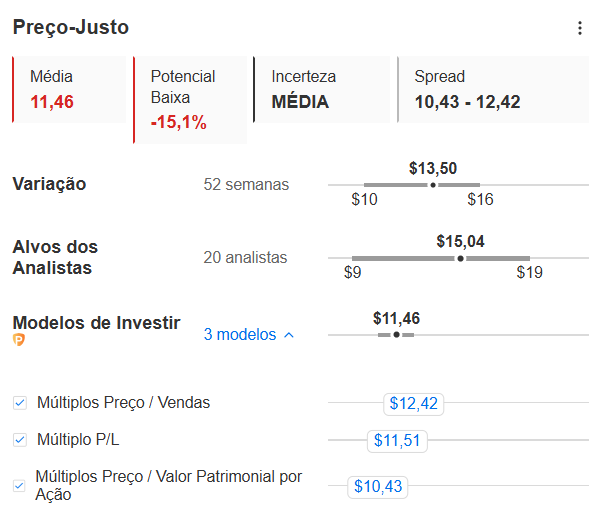Click the orange InvestingPro badge icon
Screen dimensions: 594x528
coord(19,339)
